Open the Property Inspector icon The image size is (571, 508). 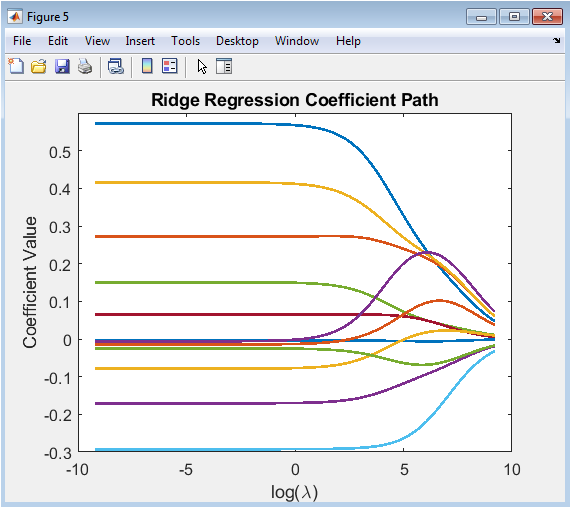click(x=224, y=67)
